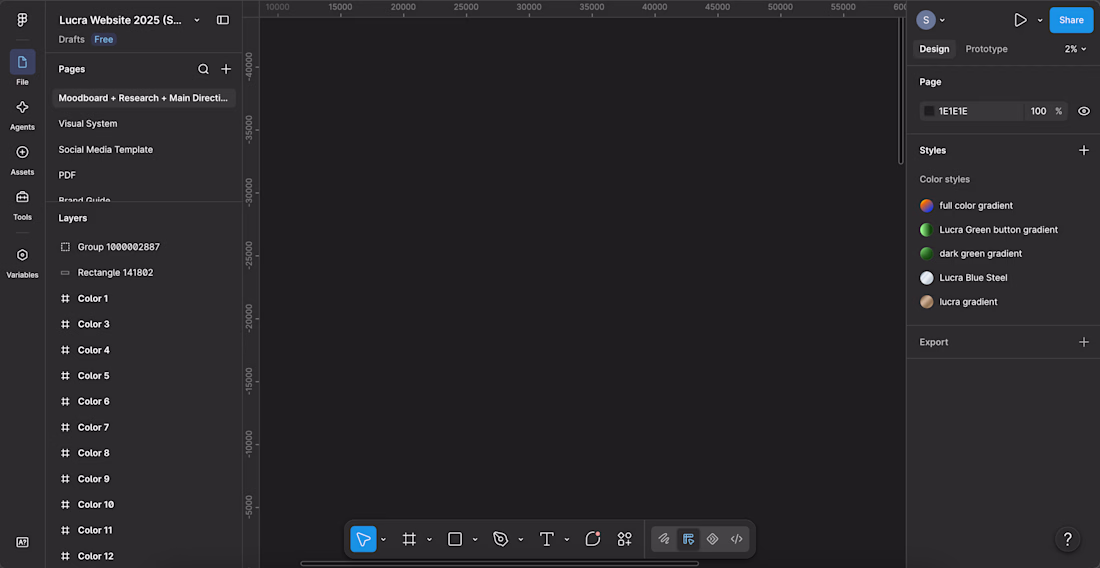
Task: Select the Color 5 frame layer
Action: 144,375
